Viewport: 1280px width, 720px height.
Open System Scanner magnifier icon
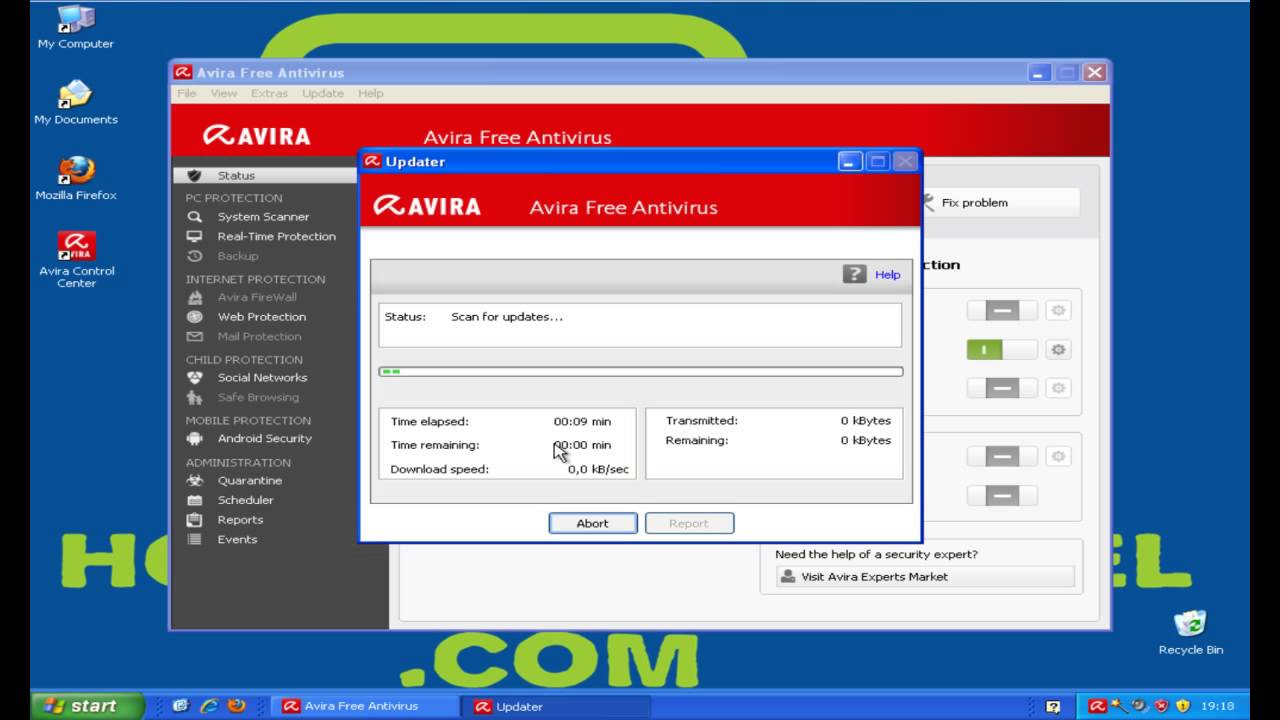coord(195,216)
